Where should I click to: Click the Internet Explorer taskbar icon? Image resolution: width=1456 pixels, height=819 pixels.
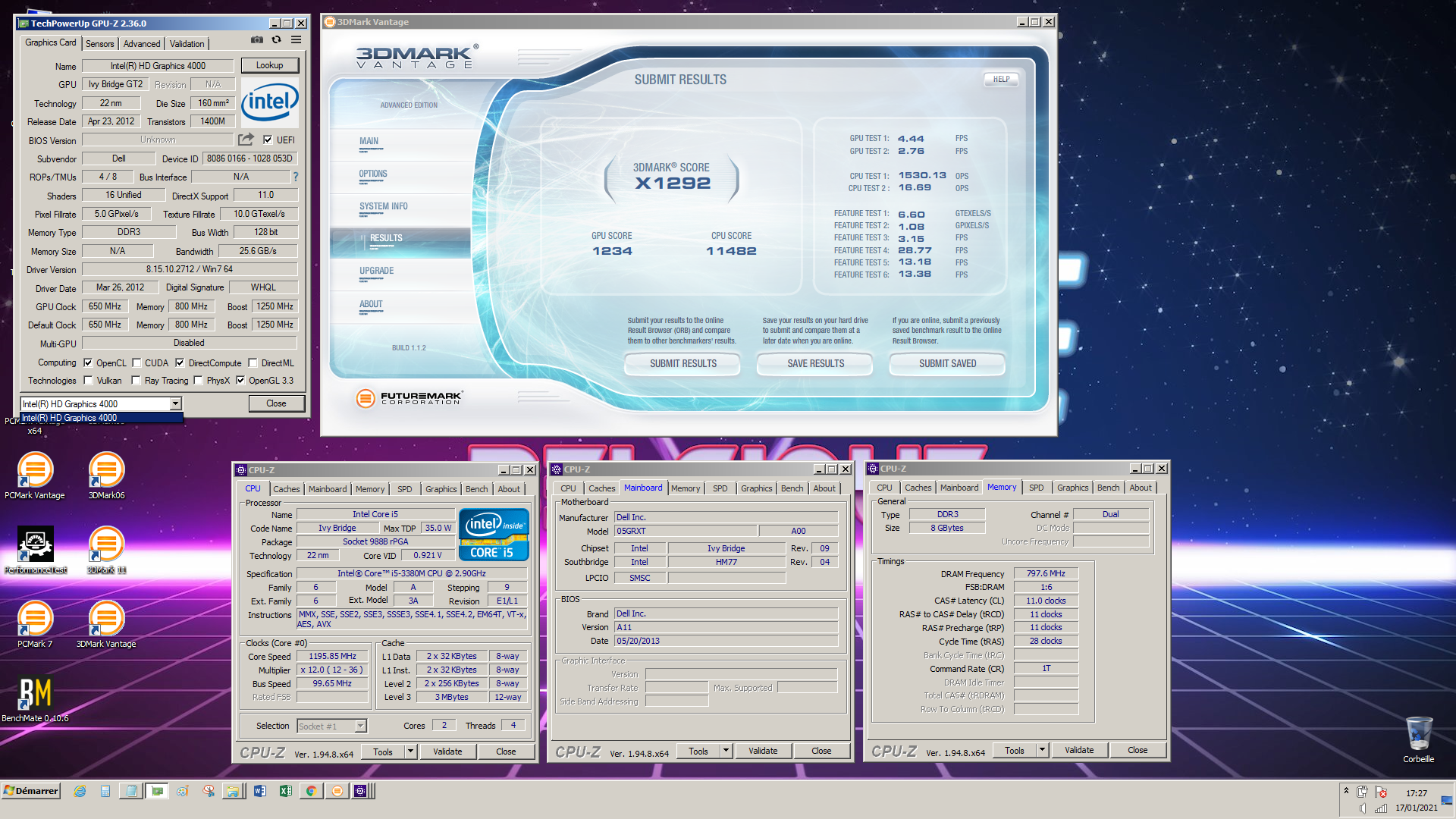pyautogui.click(x=80, y=791)
